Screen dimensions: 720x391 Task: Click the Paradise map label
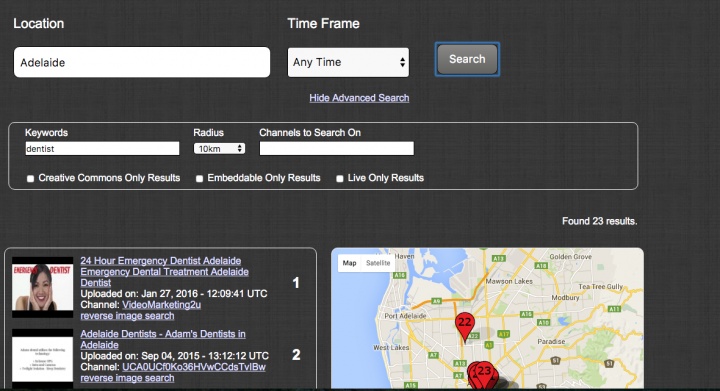click(x=551, y=341)
